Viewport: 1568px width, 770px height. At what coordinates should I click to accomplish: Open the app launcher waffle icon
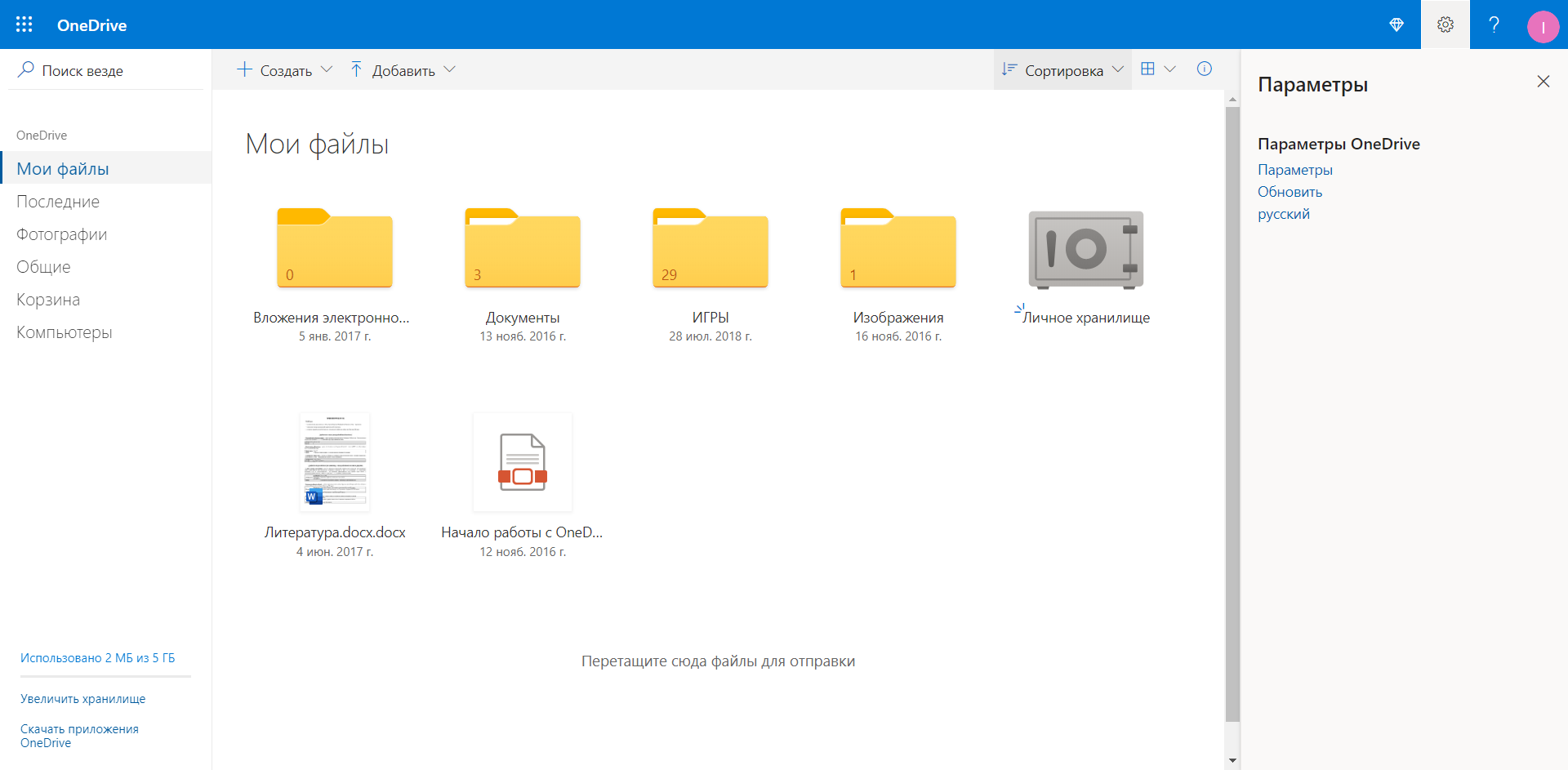click(24, 24)
